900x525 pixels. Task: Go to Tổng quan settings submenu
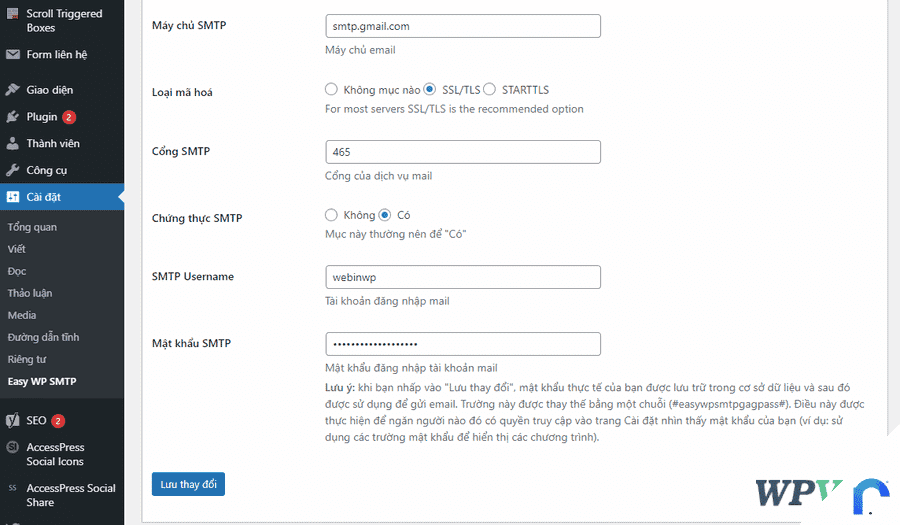click(32, 227)
